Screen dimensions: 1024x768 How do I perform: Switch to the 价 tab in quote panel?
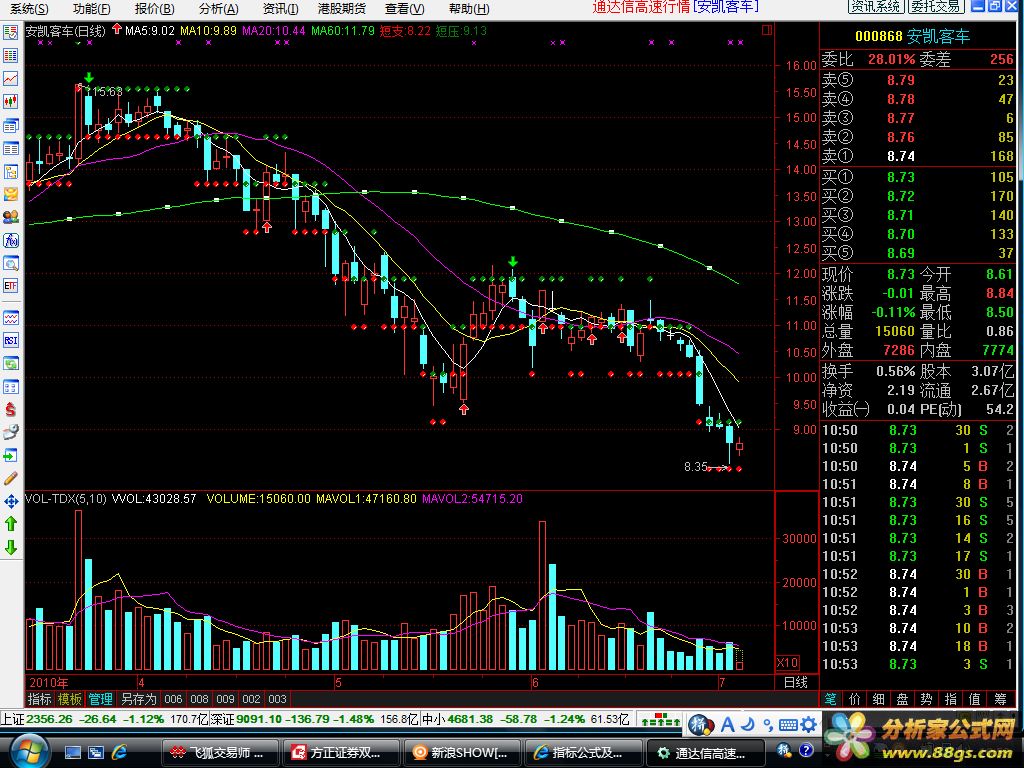855,699
